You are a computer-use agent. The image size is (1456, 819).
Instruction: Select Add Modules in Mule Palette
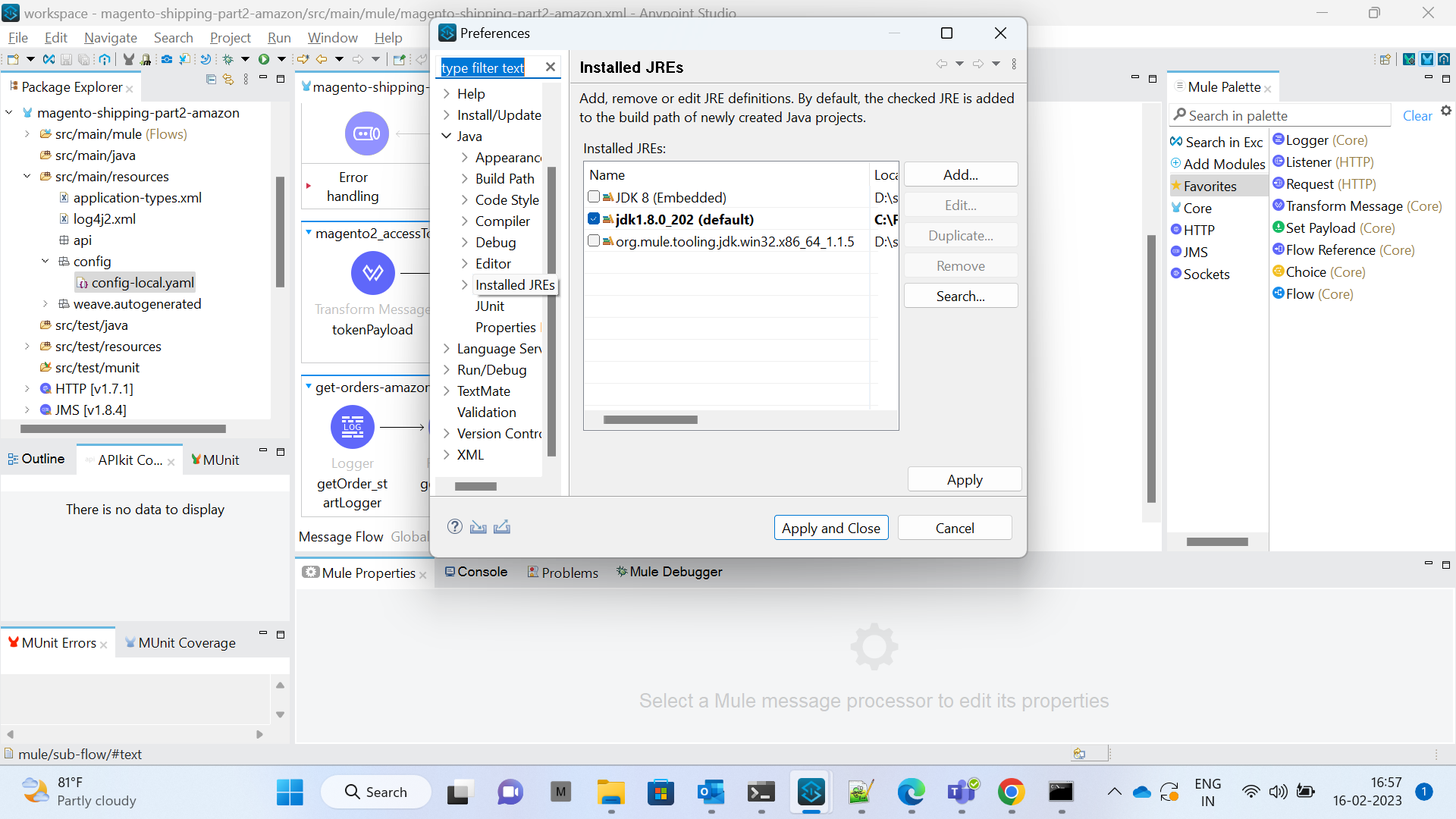click(x=1218, y=164)
